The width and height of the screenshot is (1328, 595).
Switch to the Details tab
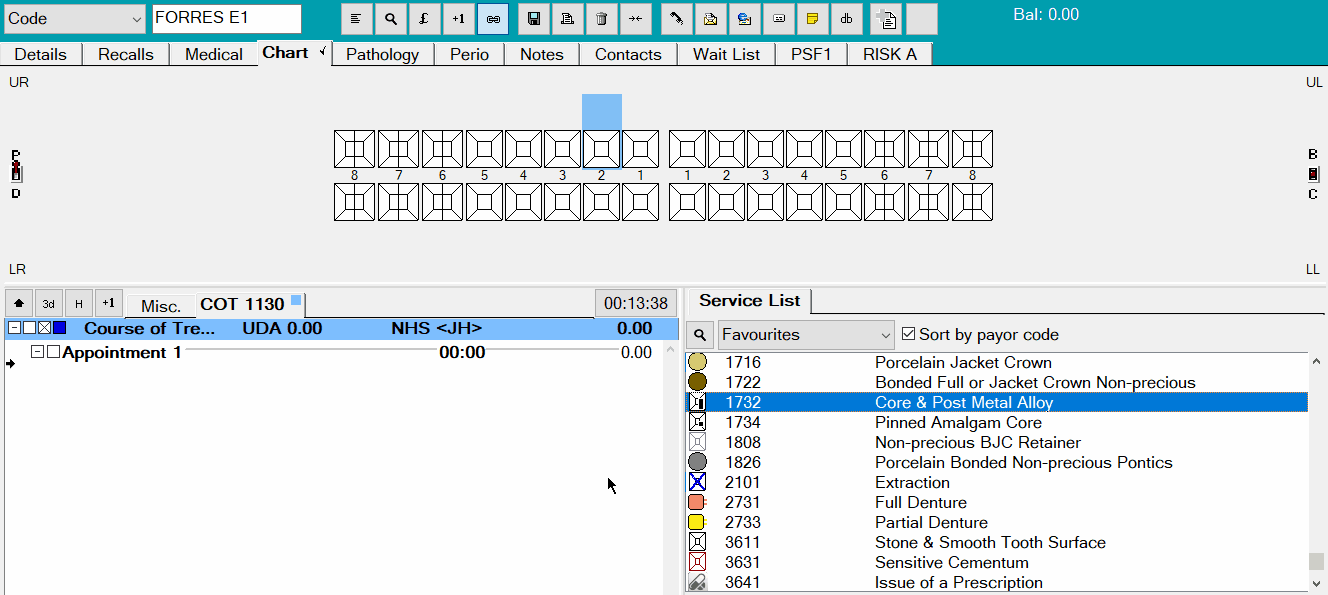pyautogui.click(x=41, y=54)
